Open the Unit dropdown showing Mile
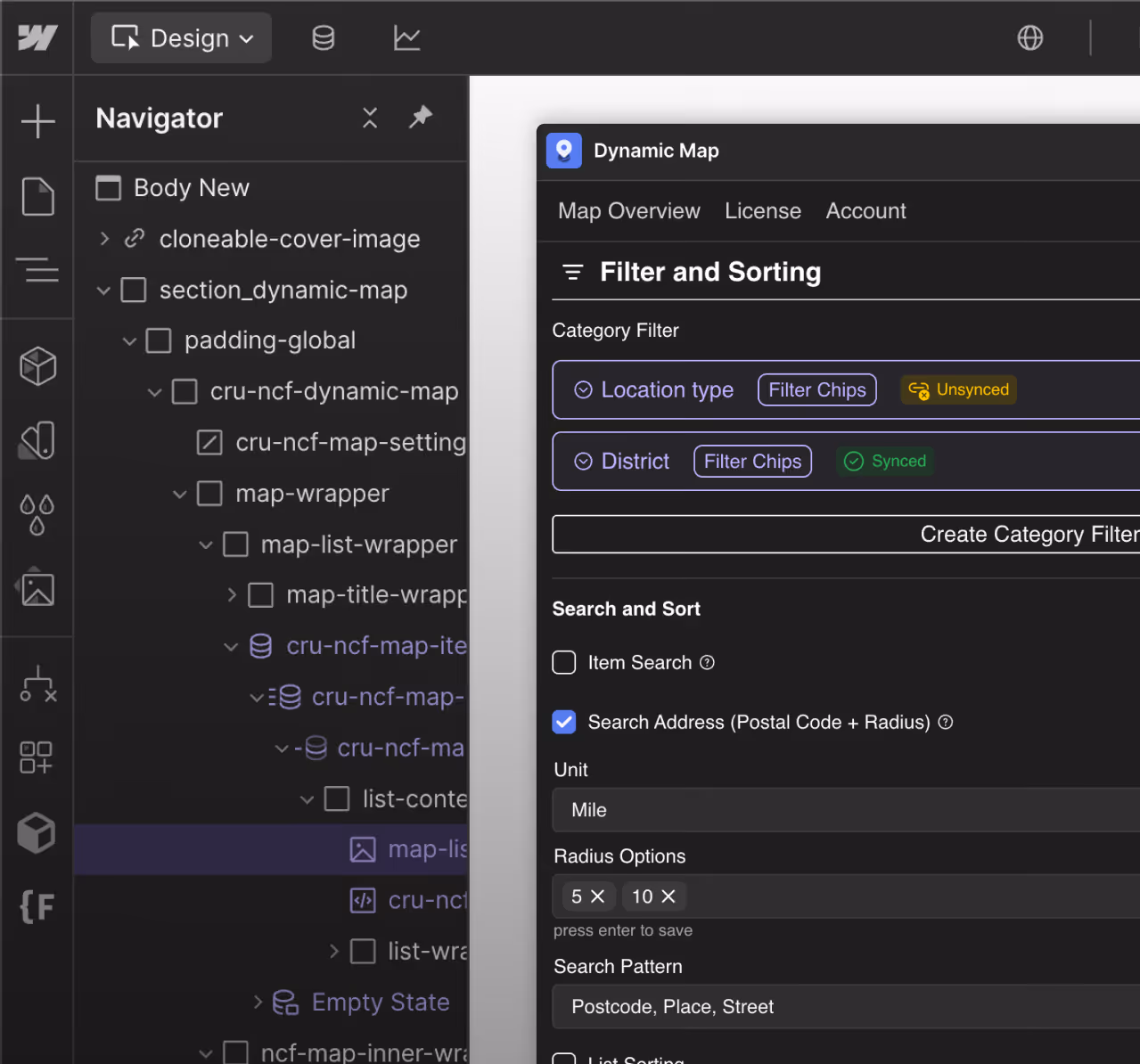 coord(846,810)
